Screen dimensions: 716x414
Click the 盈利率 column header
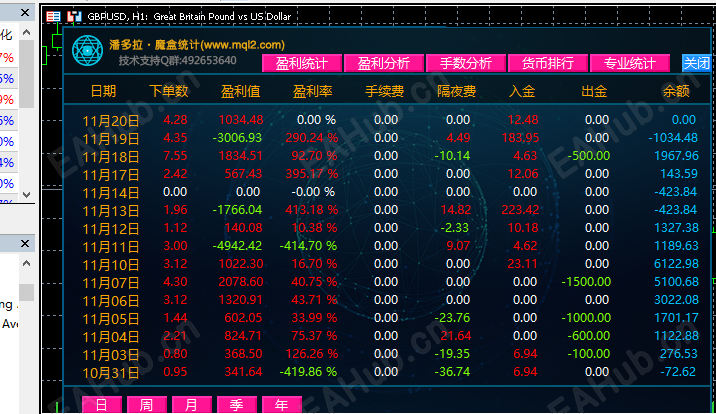313,91
